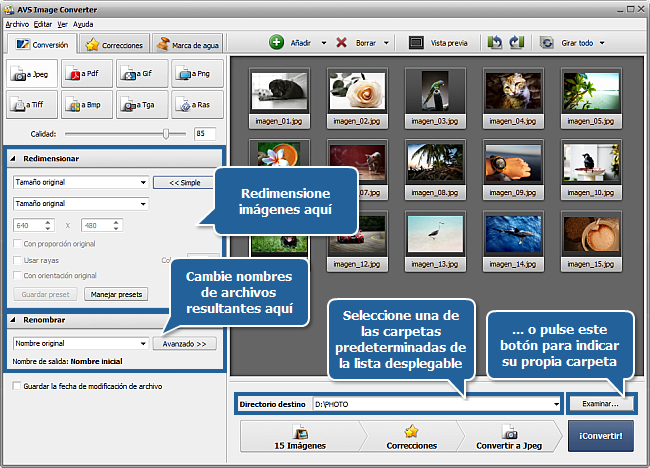The image size is (650, 468).
Task: Select the imagen_04.jpg cat thumbnail
Action: point(504,95)
